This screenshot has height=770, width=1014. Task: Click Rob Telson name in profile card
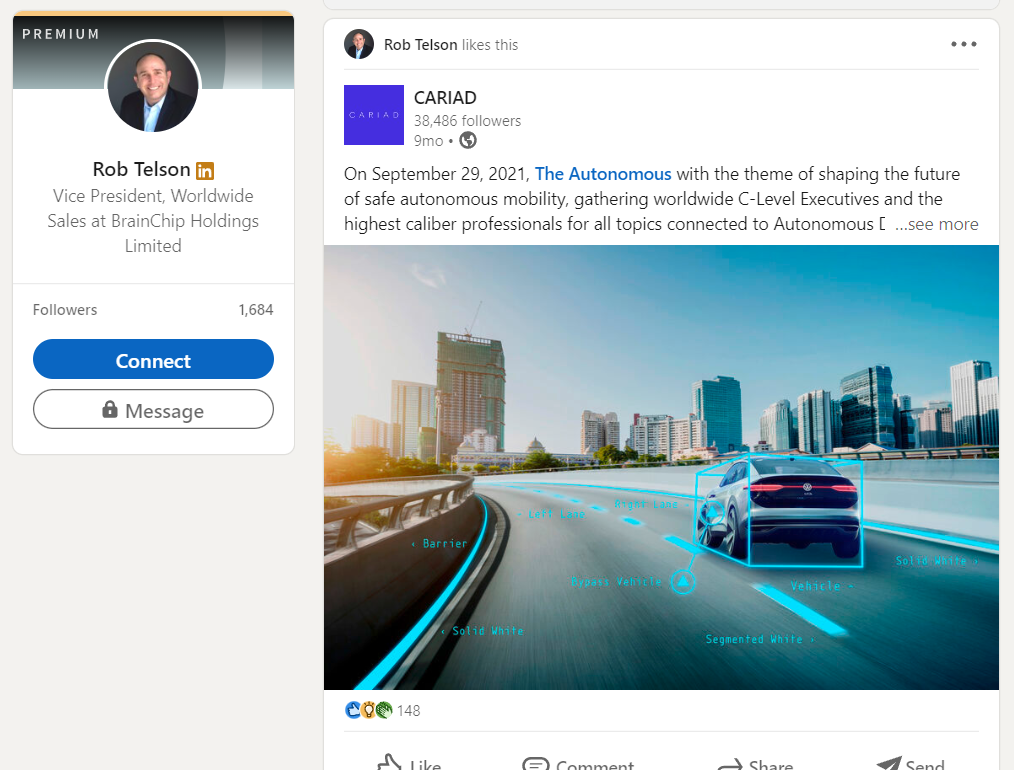pyautogui.click(x=141, y=169)
